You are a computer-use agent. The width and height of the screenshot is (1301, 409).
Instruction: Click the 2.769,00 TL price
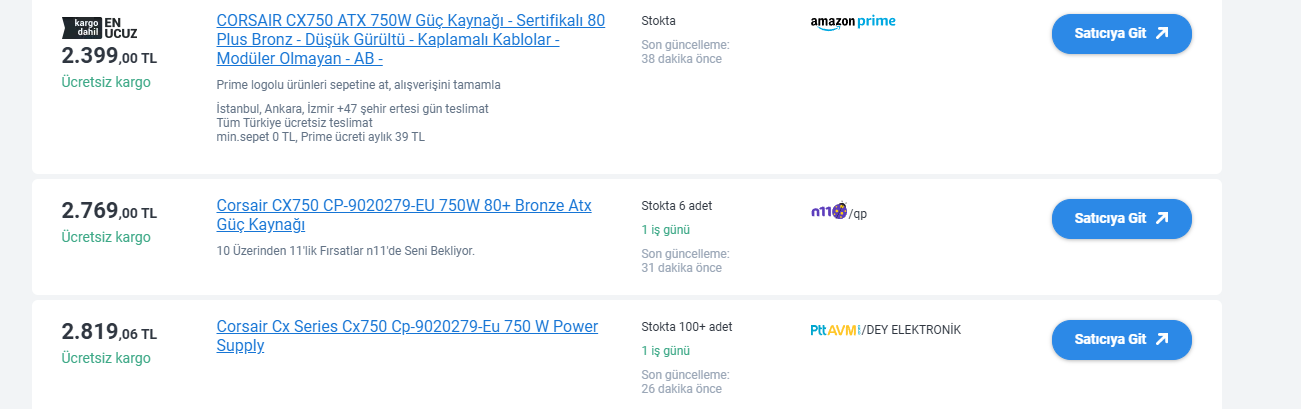(x=109, y=211)
